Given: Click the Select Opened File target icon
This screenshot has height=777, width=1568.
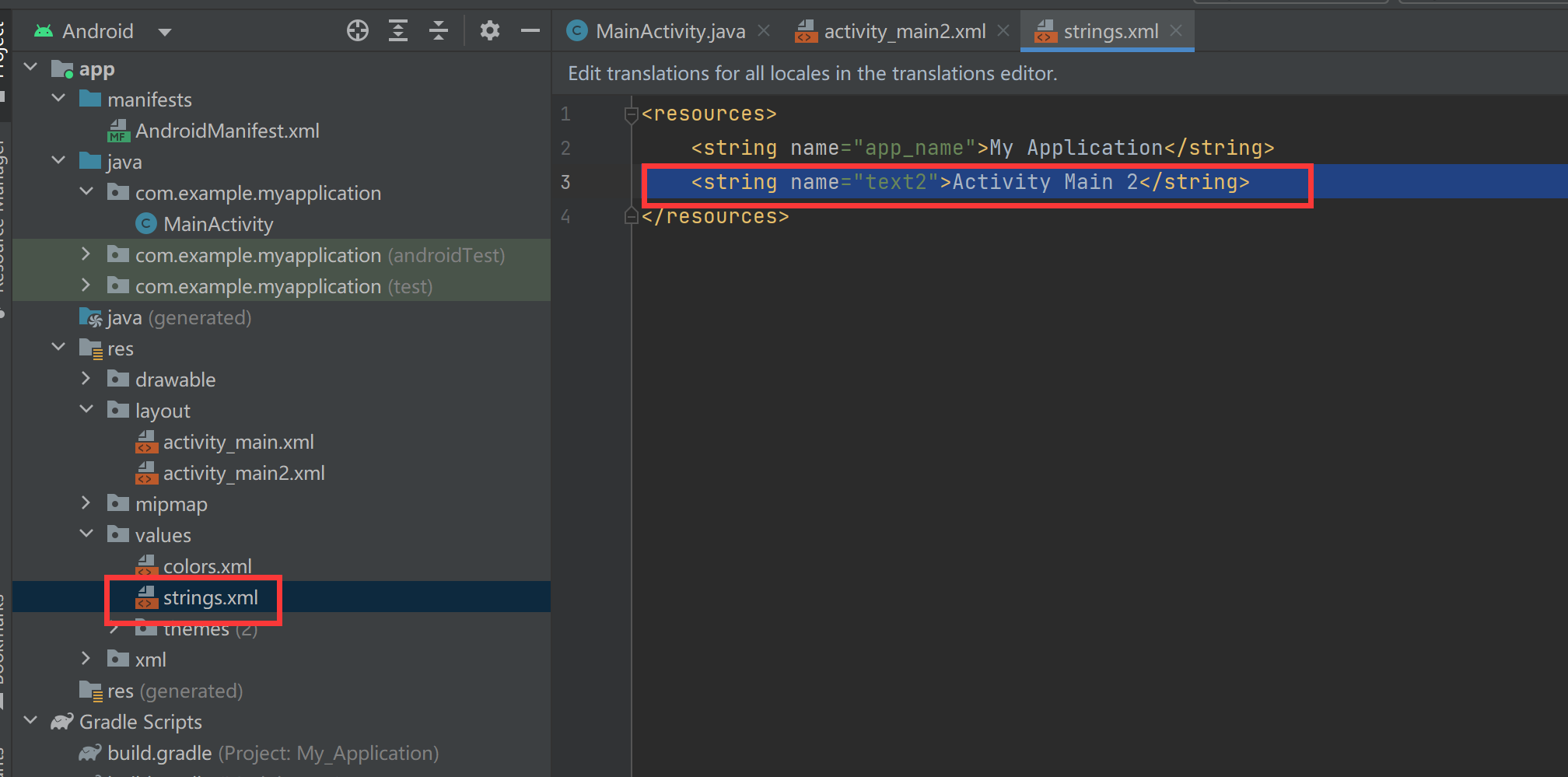Looking at the screenshot, I should point(358,31).
